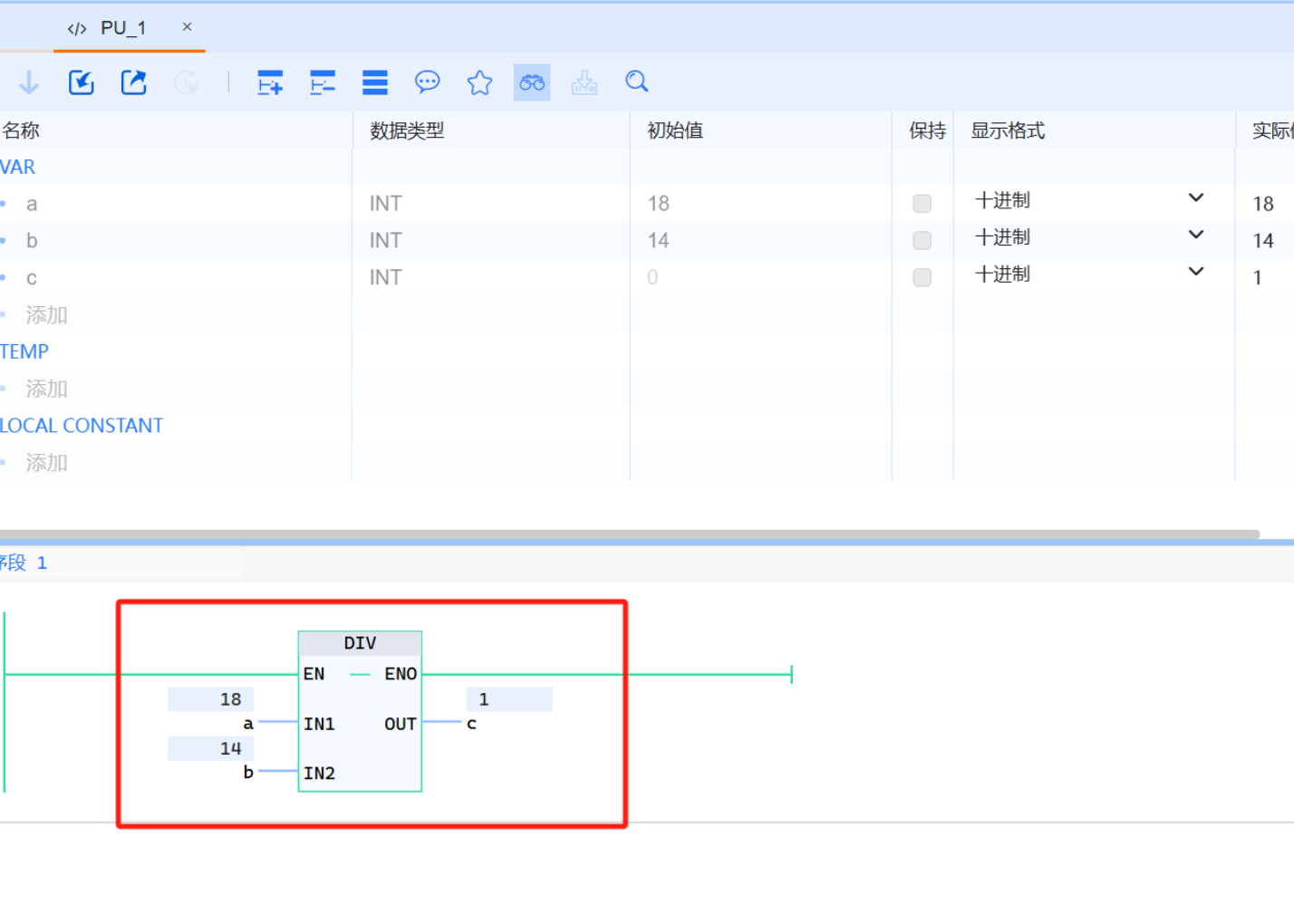Enable the retain checkbox for variable a

[x=922, y=204]
